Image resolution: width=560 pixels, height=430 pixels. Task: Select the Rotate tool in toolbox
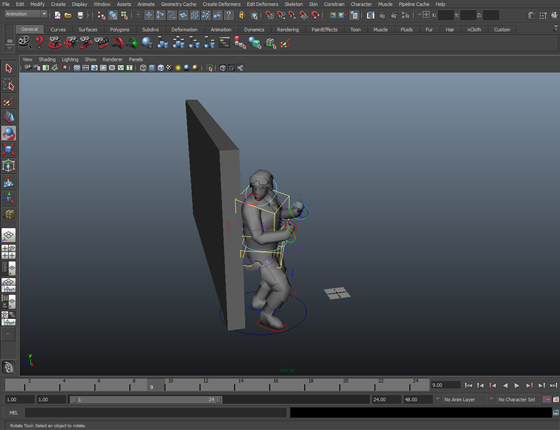pyautogui.click(x=9, y=133)
